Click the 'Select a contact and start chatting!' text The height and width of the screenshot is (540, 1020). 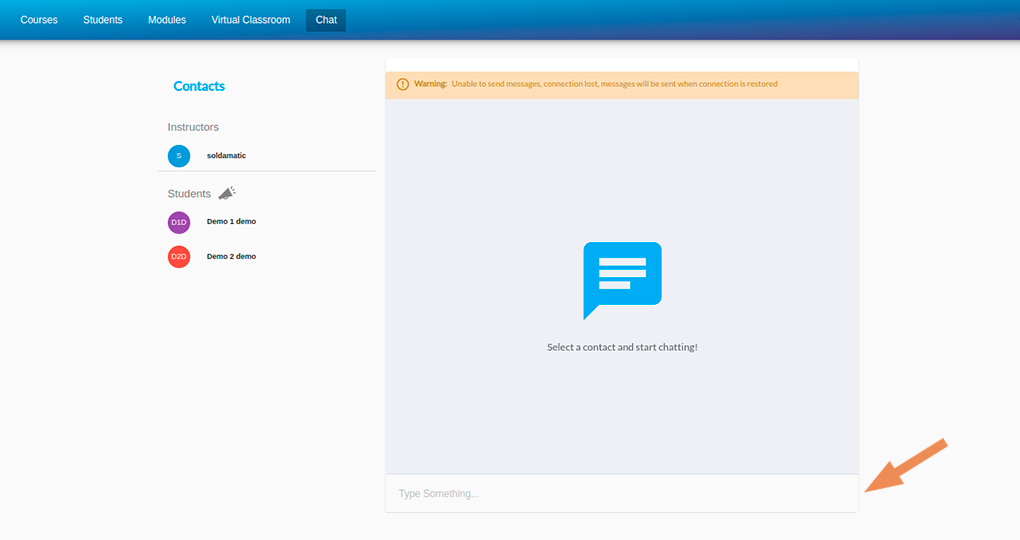click(622, 347)
